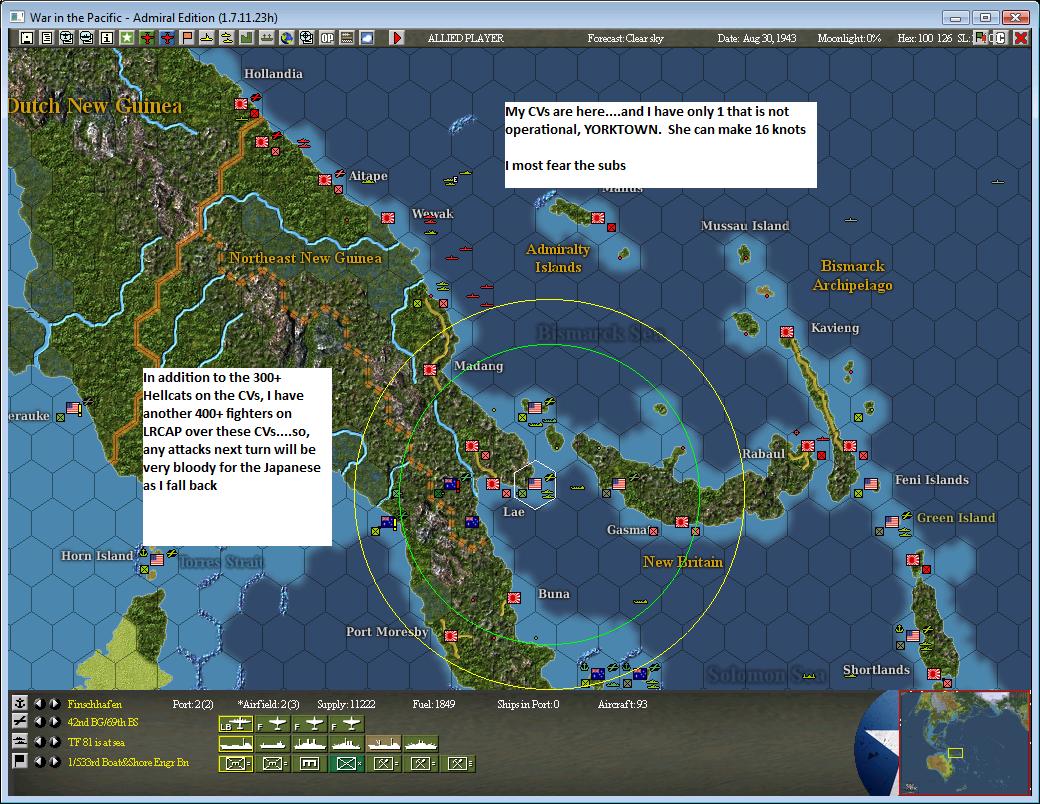This screenshot has height=804, width=1040.
Task: Click the striped lines icon beside OP
Action: (347, 38)
